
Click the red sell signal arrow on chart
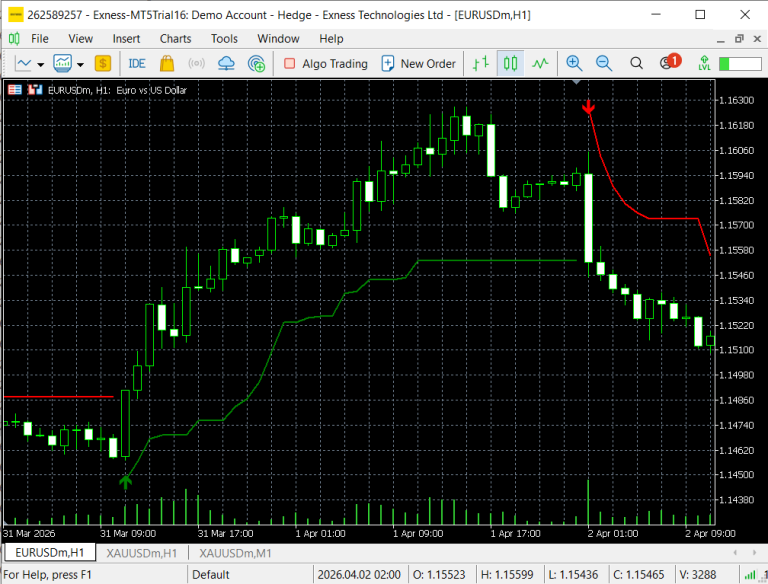[x=588, y=107]
